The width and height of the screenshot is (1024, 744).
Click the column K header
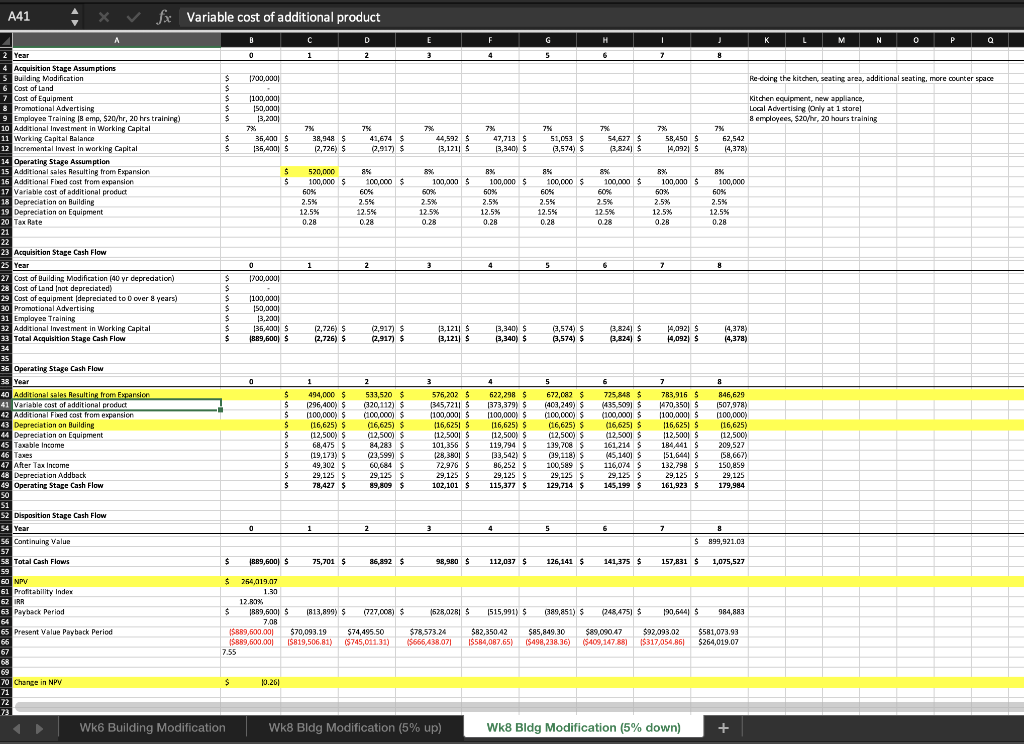click(x=767, y=40)
